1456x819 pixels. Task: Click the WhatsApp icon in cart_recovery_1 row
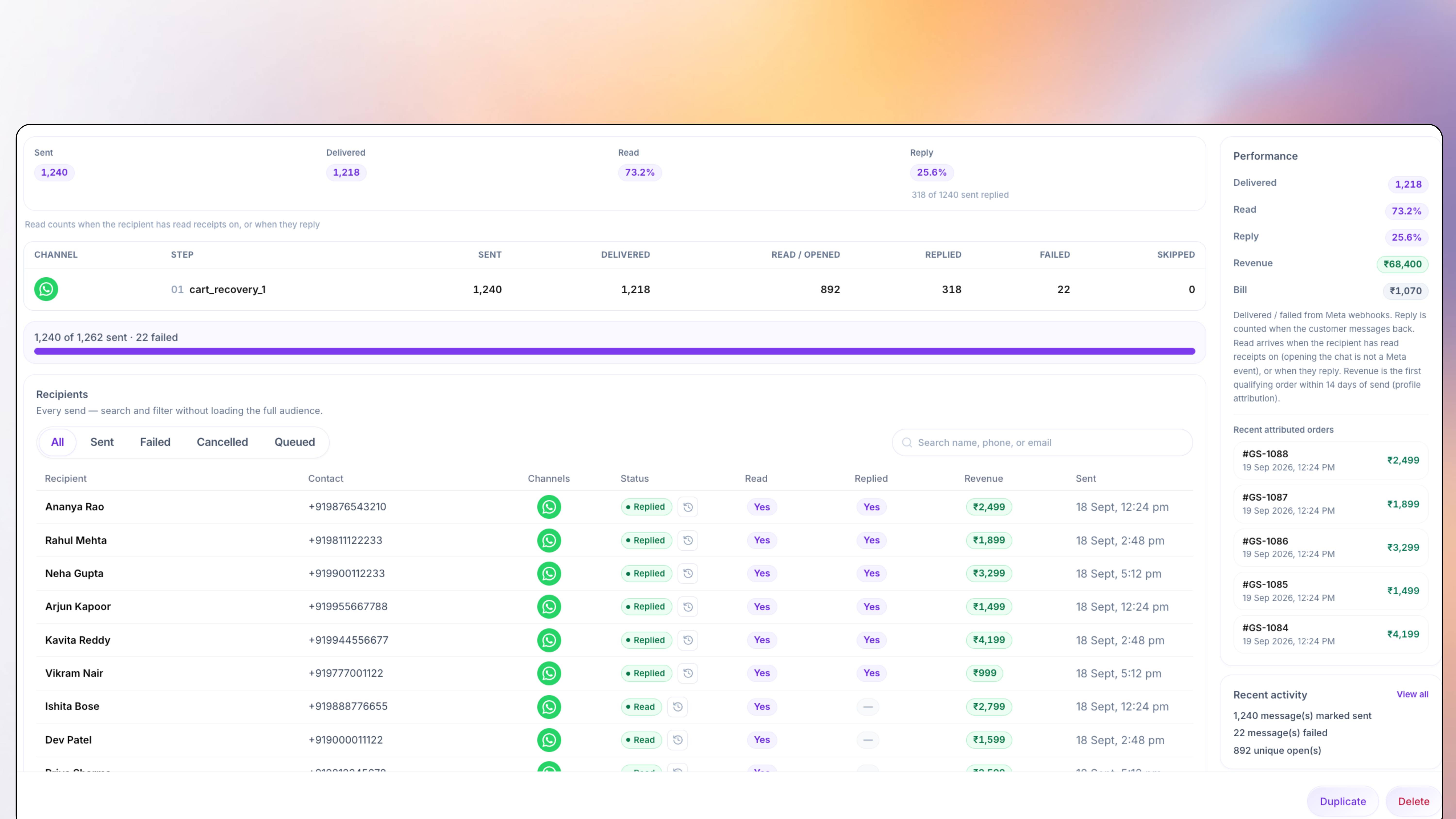[x=46, y=290]
